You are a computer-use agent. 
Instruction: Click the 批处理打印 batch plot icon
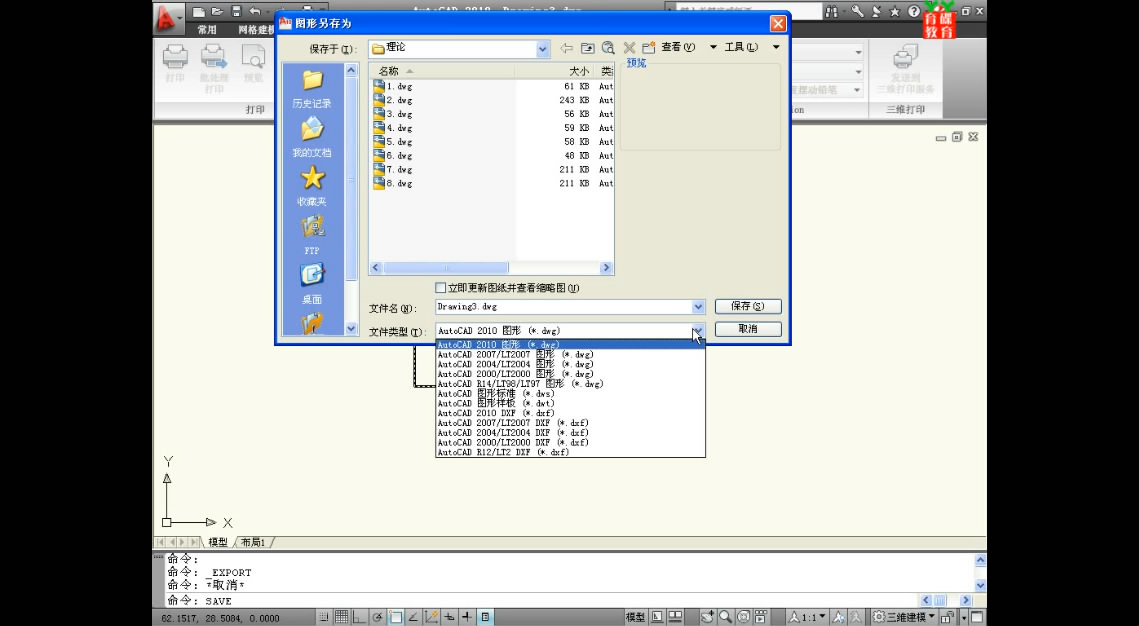[214, 57]
